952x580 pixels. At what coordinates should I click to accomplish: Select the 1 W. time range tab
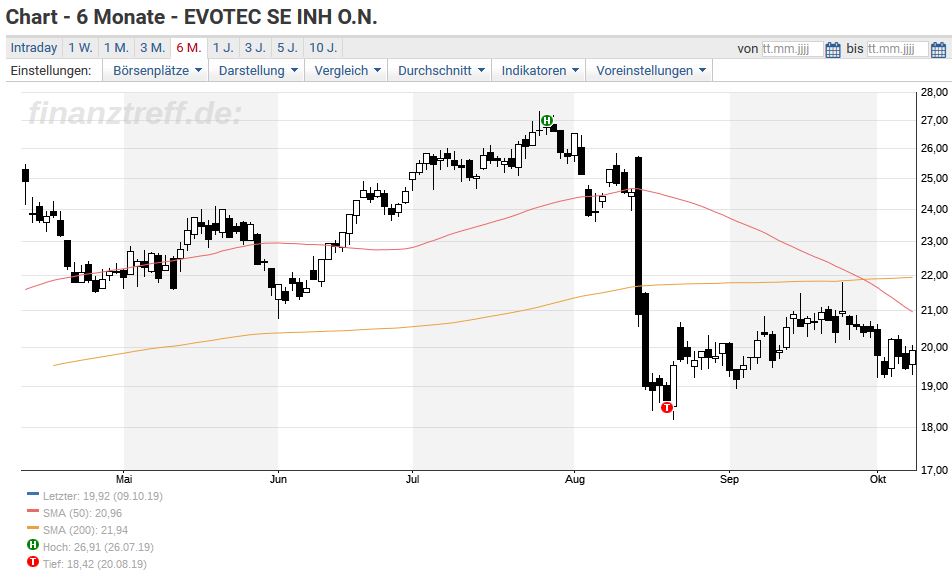pos(80,48)
